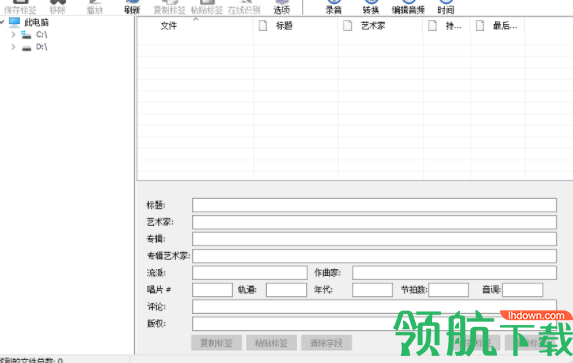The image size is (573, 363).
Task: Click the document icon beside 最后... header
Action: [480, 26]
